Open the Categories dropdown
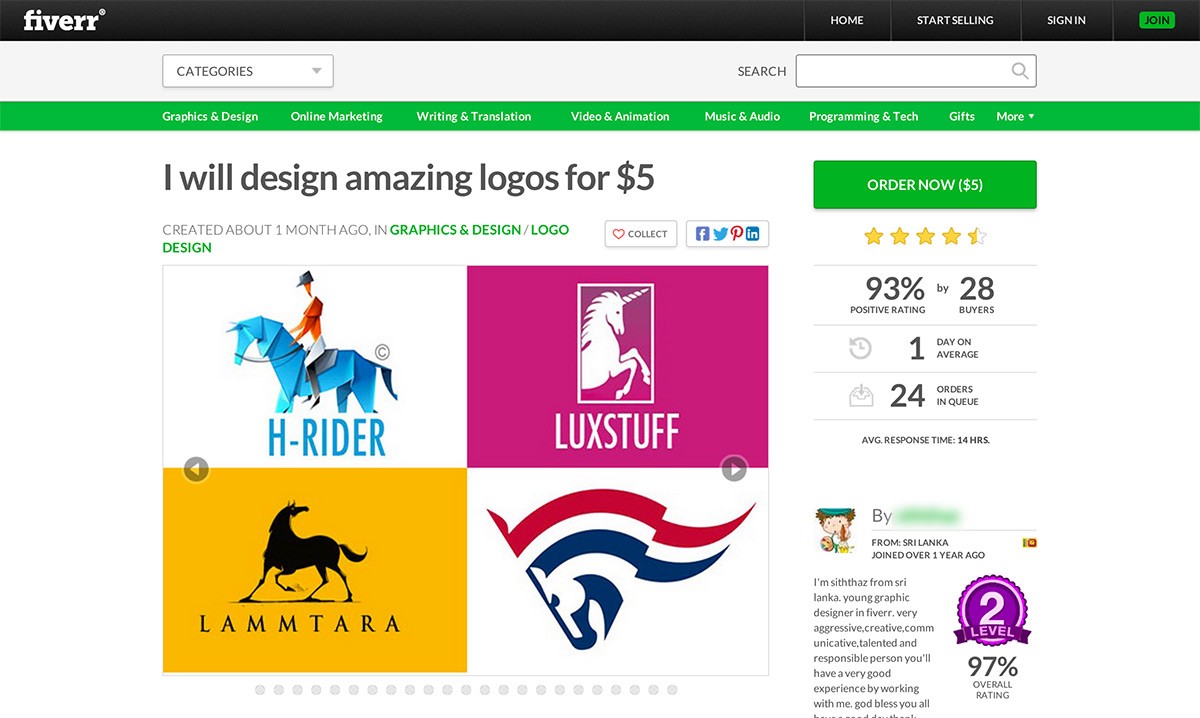The width and height of the screenshot is (1200, 718). coord(247,71)
